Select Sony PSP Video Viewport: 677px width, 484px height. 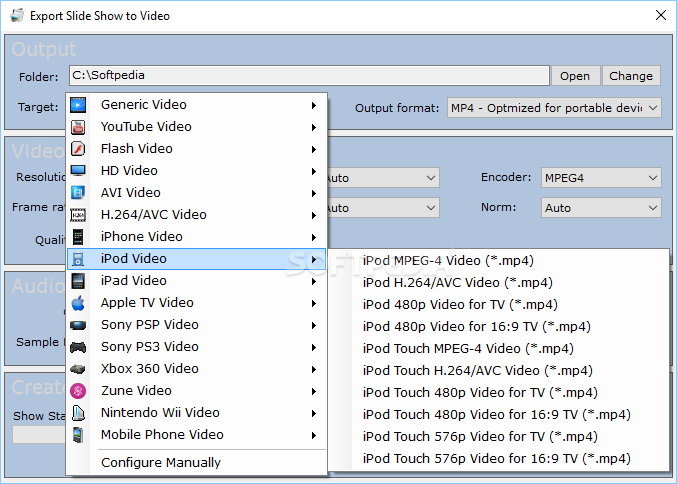coord(197,325)
